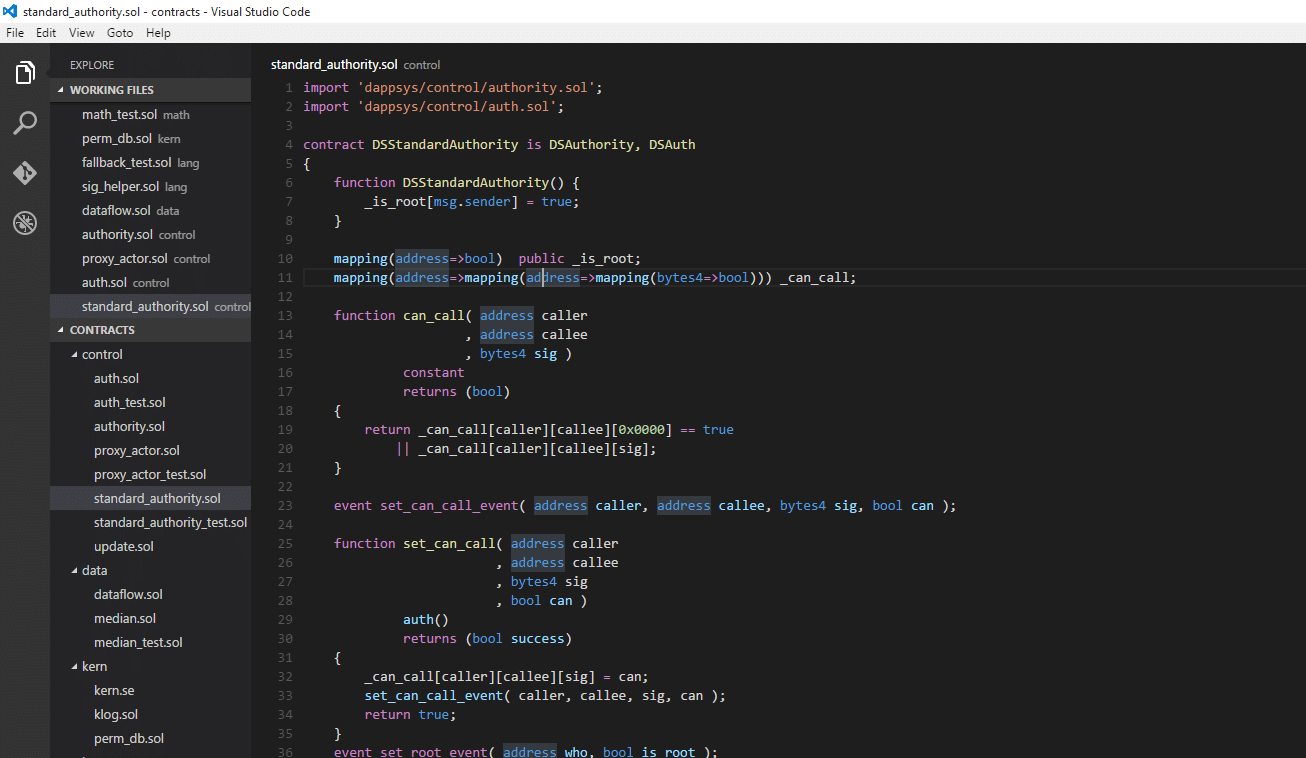Collapse the Contracts section header
Image resolution: width=1306 pixels, height=758 pixels.
[x=101, y=330]
